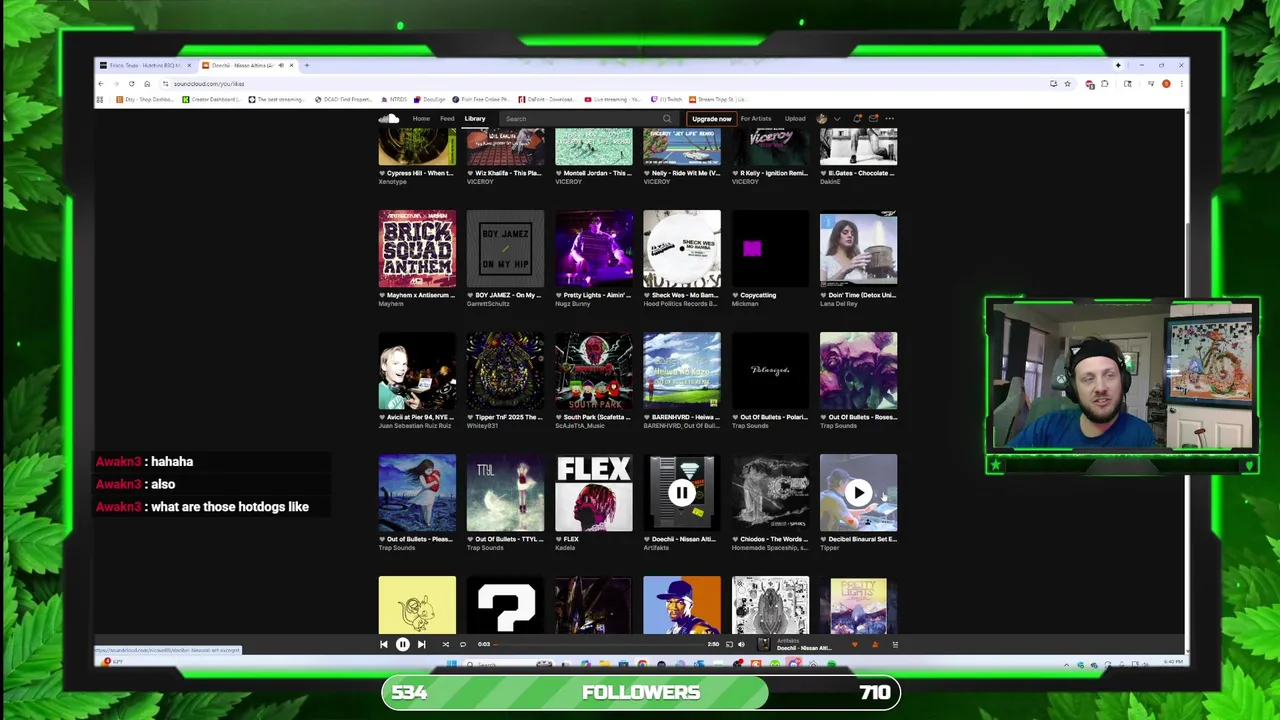The image size is (1280, 720).
Task: Toggle shuffle in the player bar
Action: point(445,644)
